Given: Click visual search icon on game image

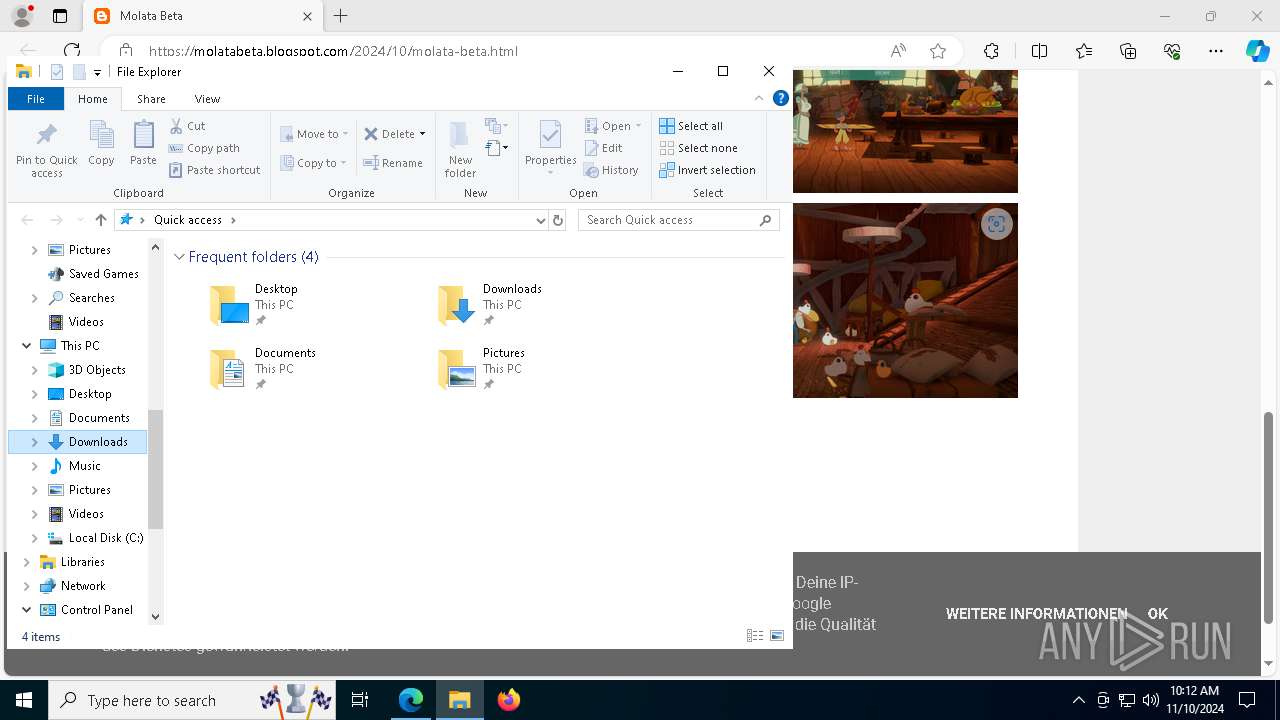Looking at the screenshot, I should [996, 224].
